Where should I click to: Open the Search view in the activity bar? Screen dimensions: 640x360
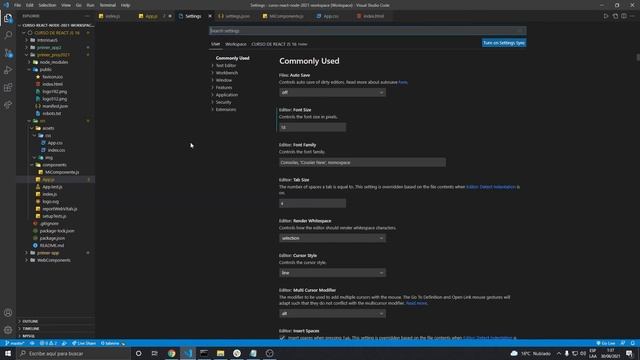8,35
